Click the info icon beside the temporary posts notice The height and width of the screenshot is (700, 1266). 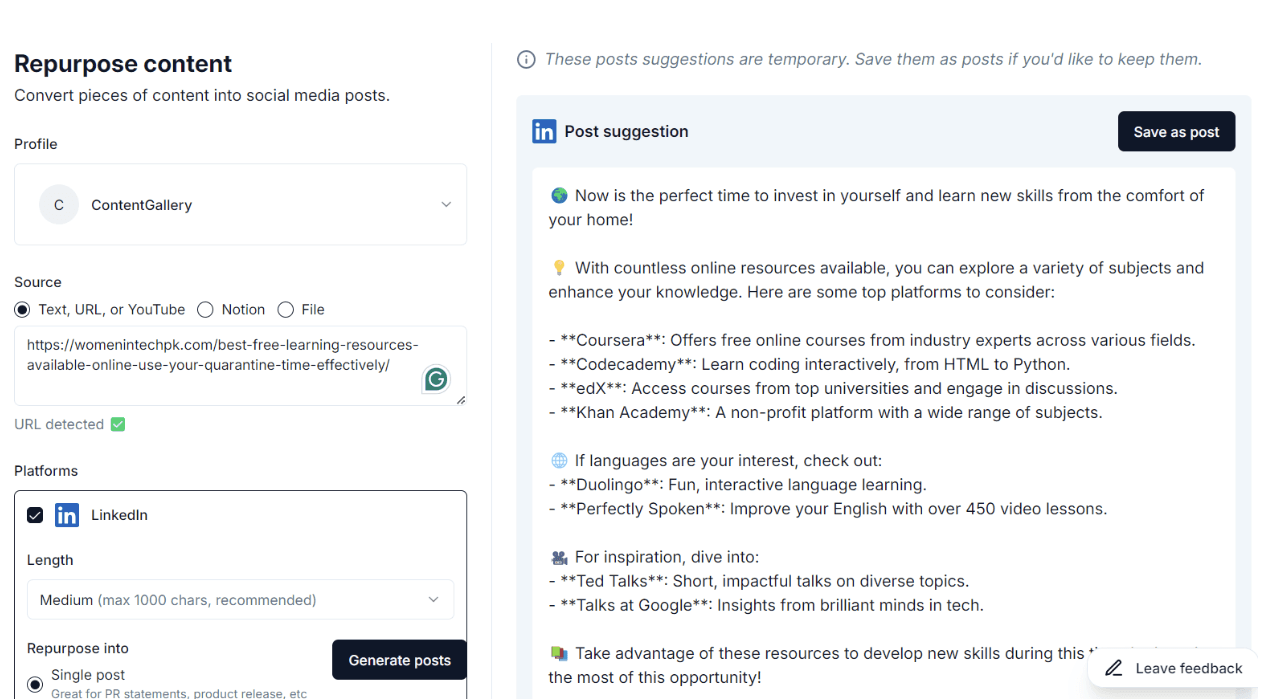click(x=526, y=59)
